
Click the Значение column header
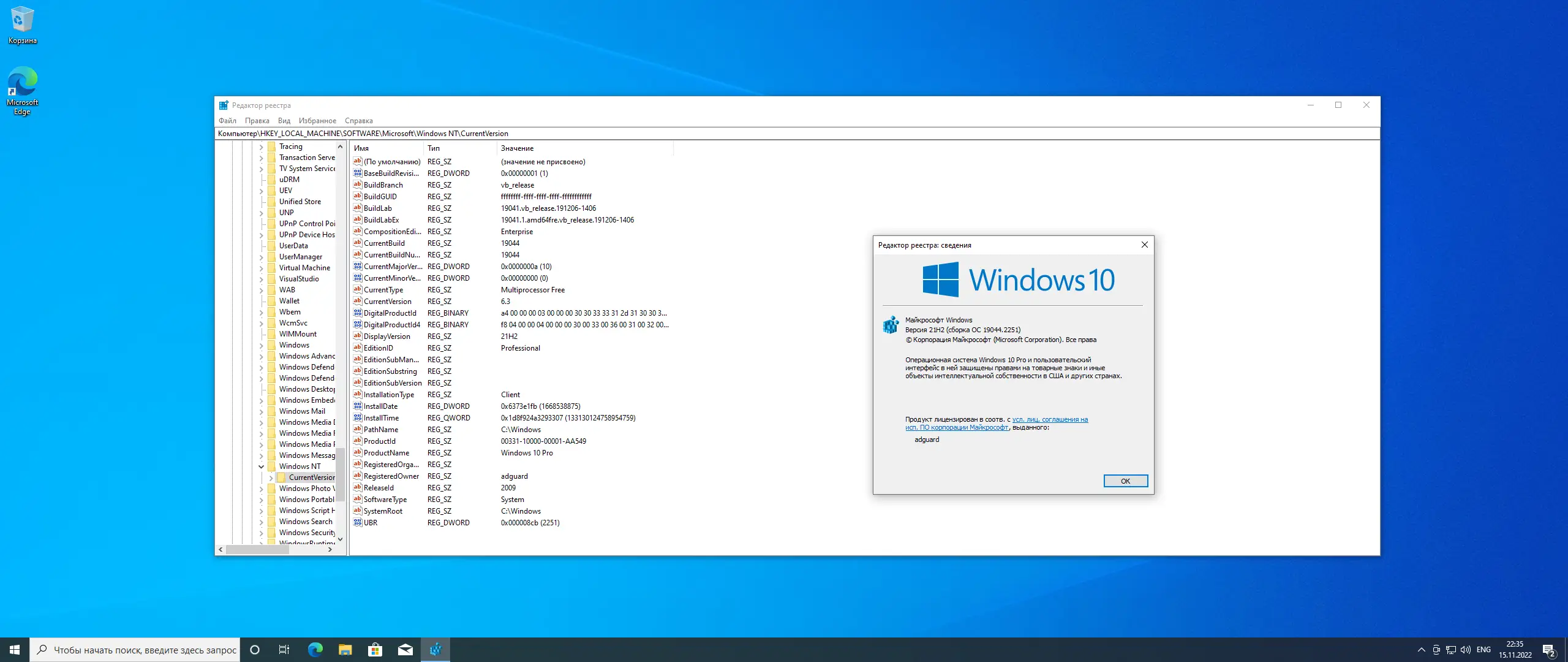pyautogui.click(x=517, y=148)
